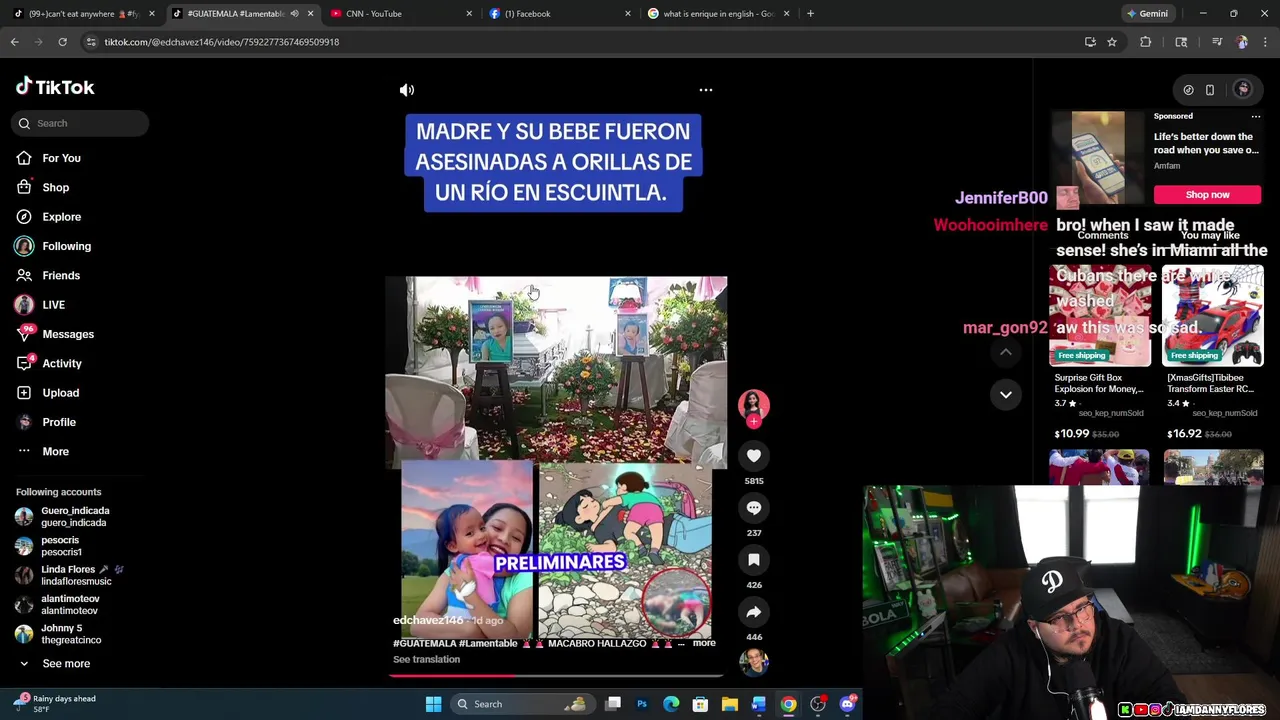The height and width of the screenshot is (720, 1280).
Task: Go to next video down arrow
Action: pyautogui.click(x=1006, y=395)
